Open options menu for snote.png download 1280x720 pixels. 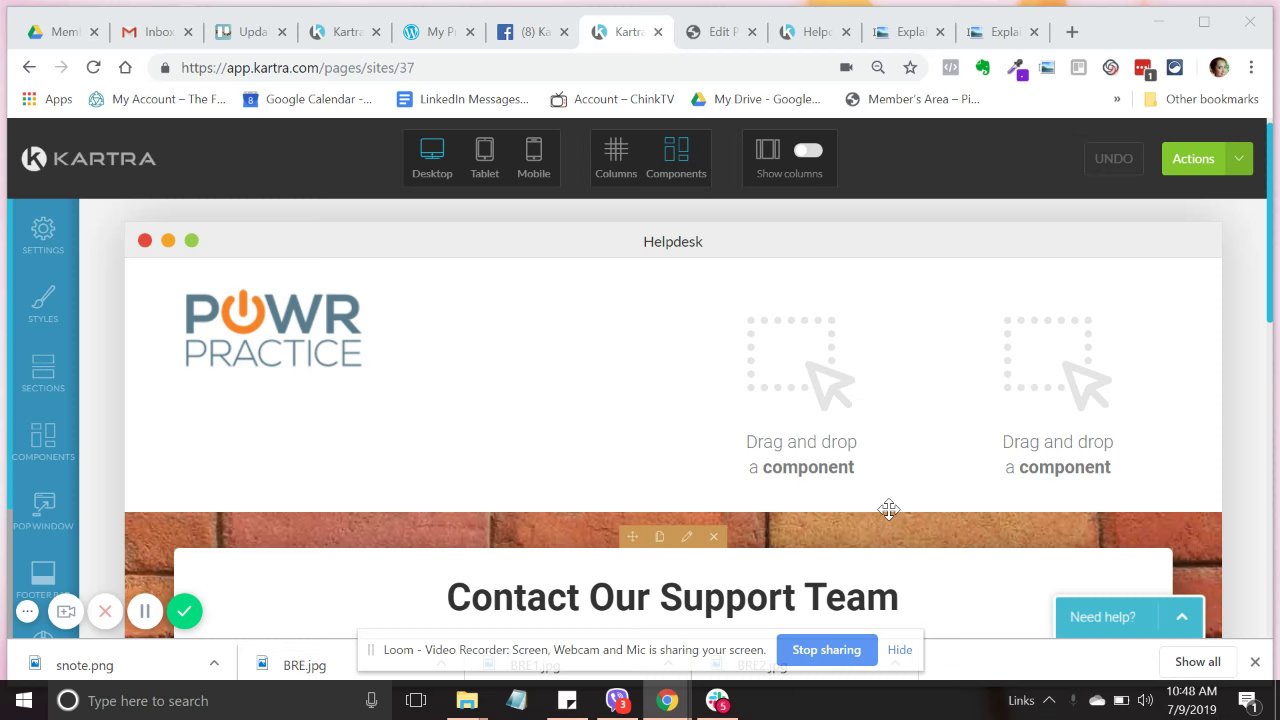click(214, 663)
